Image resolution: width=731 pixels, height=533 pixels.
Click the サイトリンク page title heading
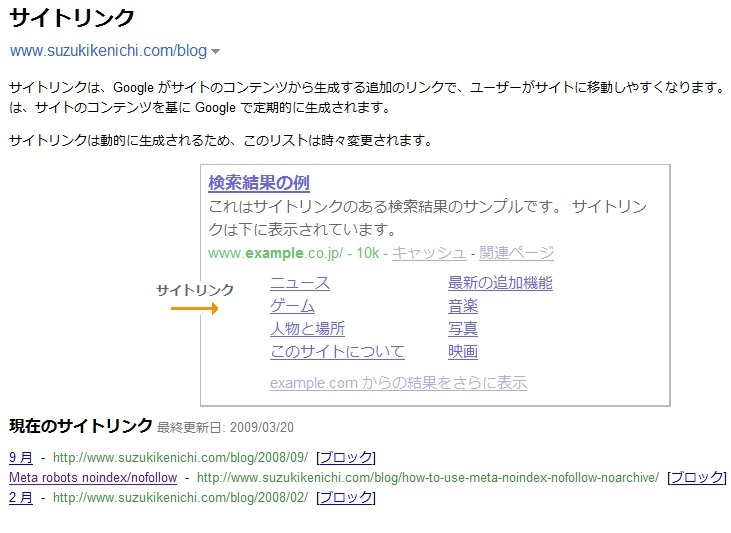(x=72, y=18)
